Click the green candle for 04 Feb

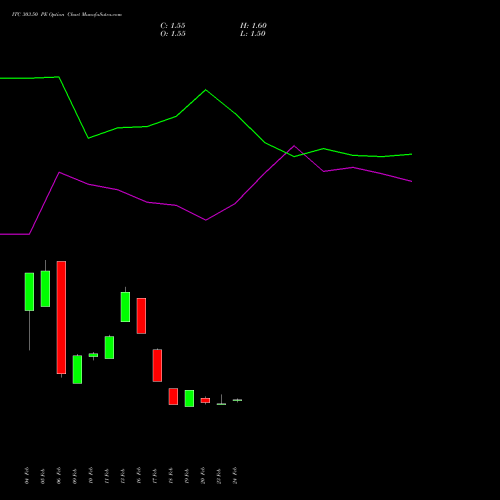click(x=29, y=292)
